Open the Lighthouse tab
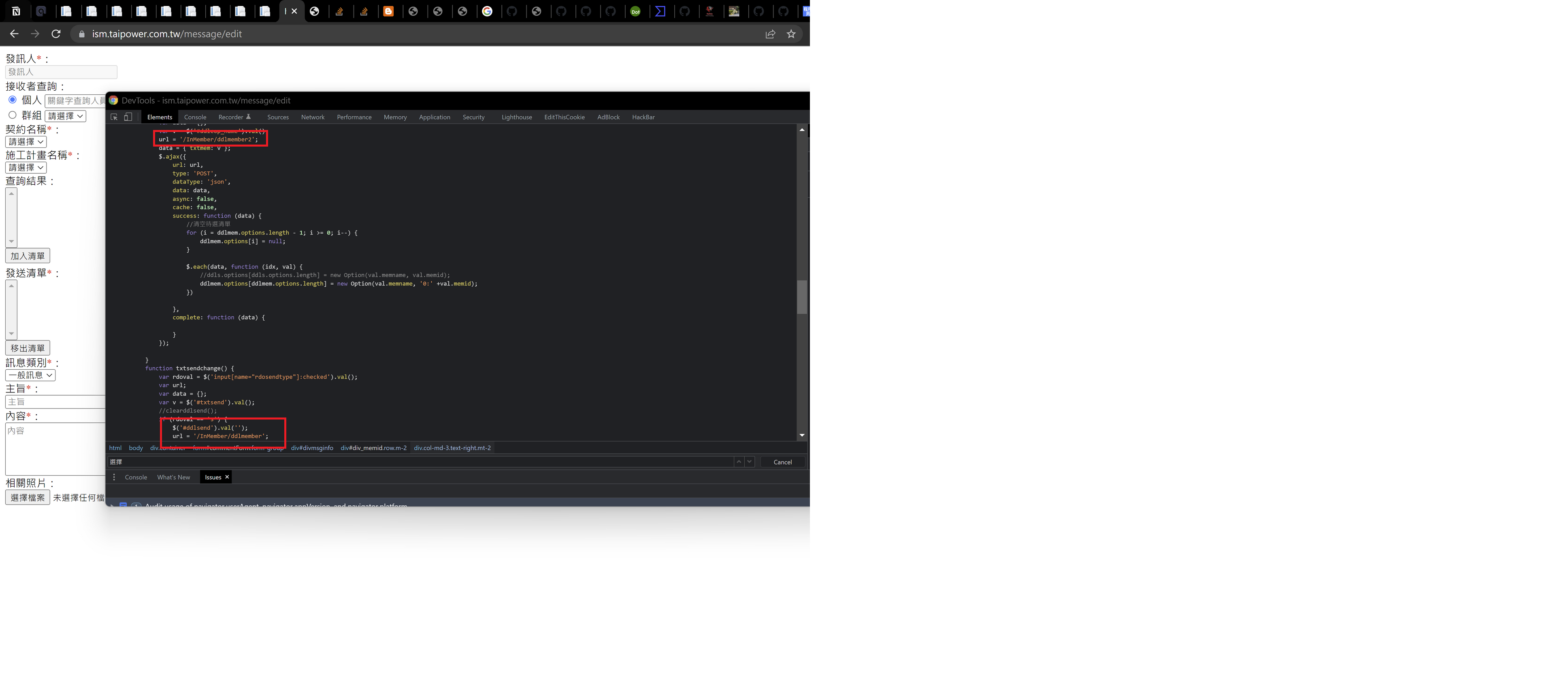 point(517,117)
